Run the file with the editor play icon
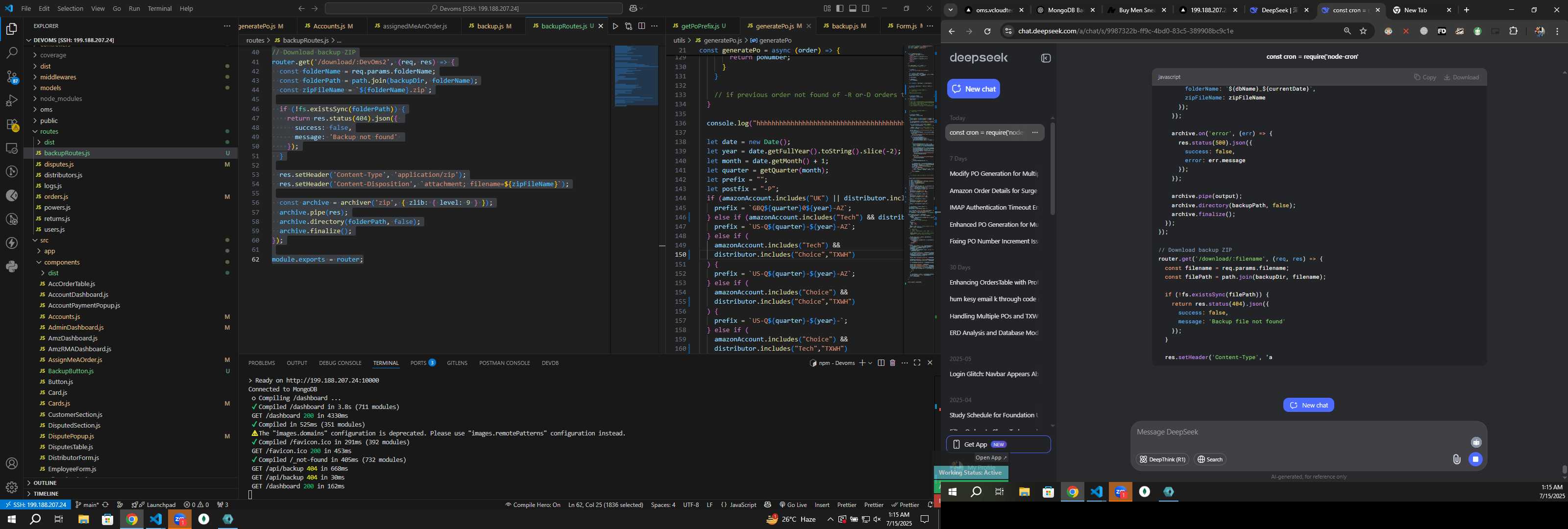 click(x=615, y=26)
